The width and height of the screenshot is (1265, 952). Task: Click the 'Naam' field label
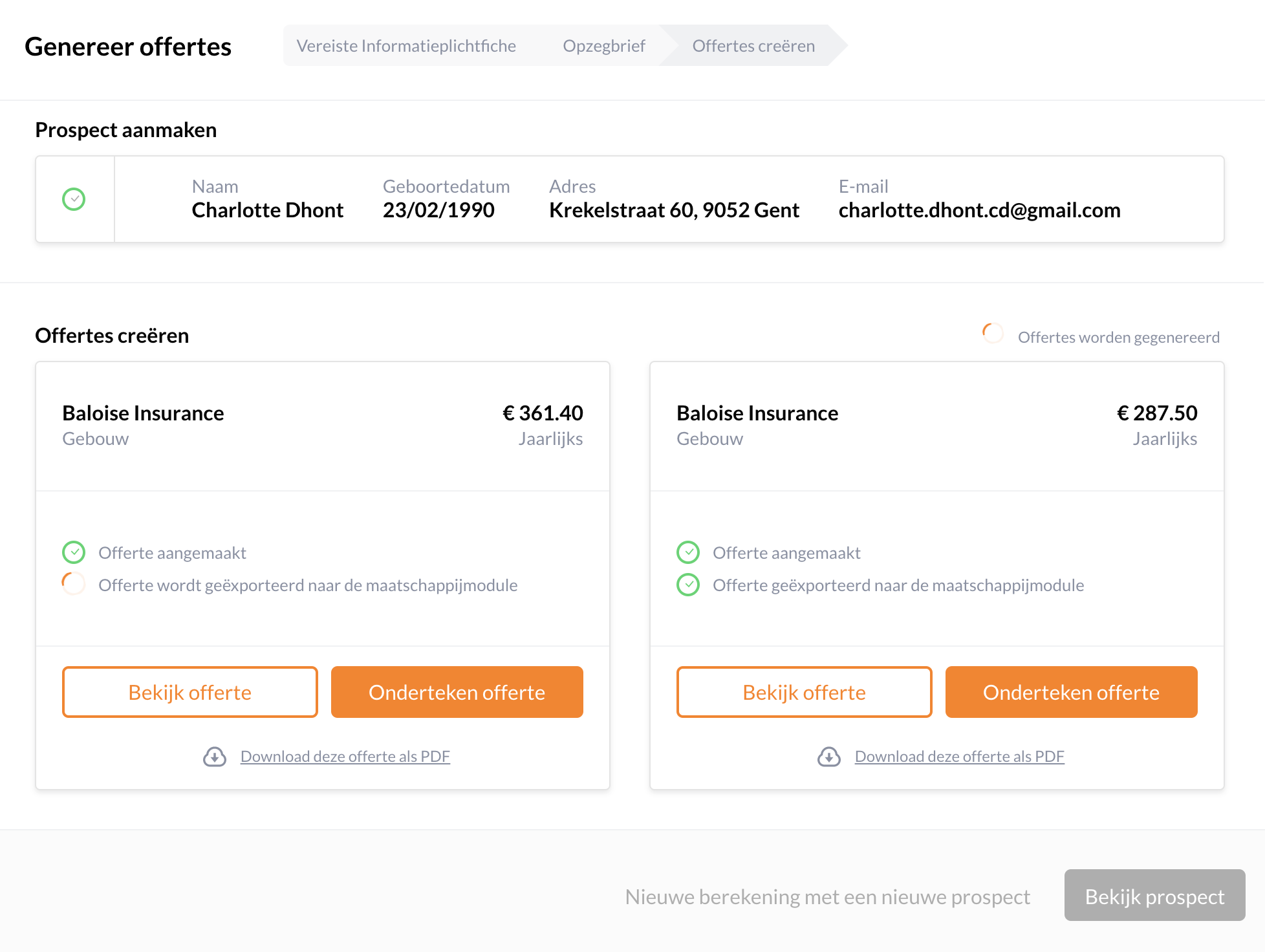click(x=215, y=186)
